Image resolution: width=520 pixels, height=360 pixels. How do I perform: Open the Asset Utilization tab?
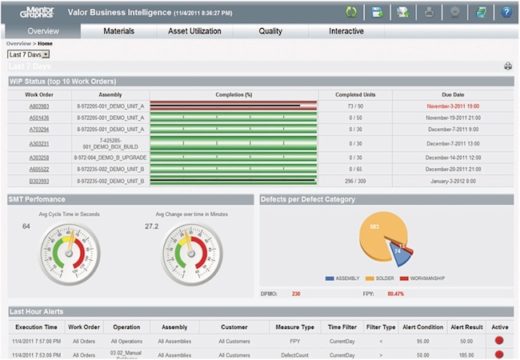click(195, 31)
